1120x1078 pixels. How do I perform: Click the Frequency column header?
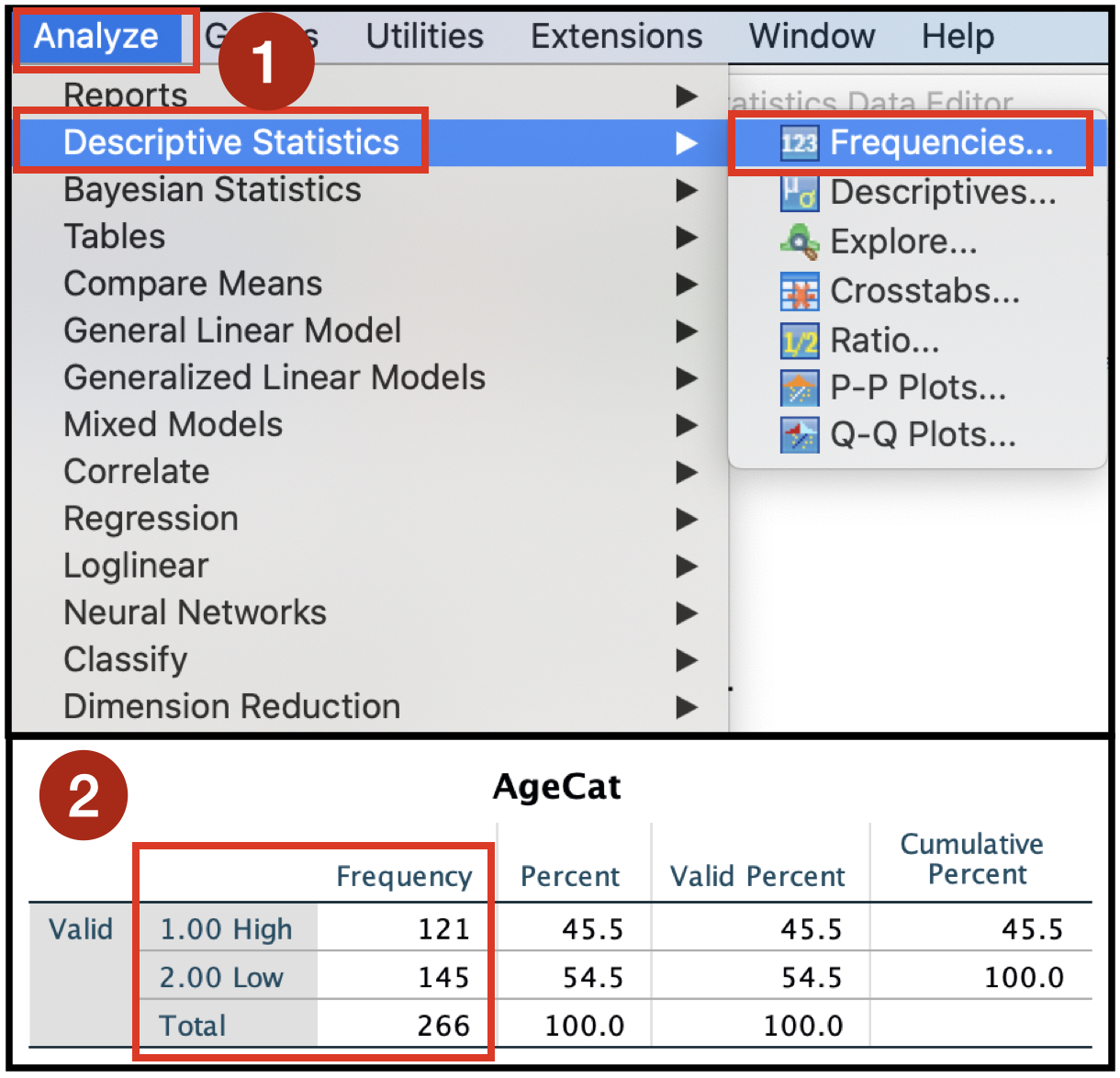(x=404, y=876)
